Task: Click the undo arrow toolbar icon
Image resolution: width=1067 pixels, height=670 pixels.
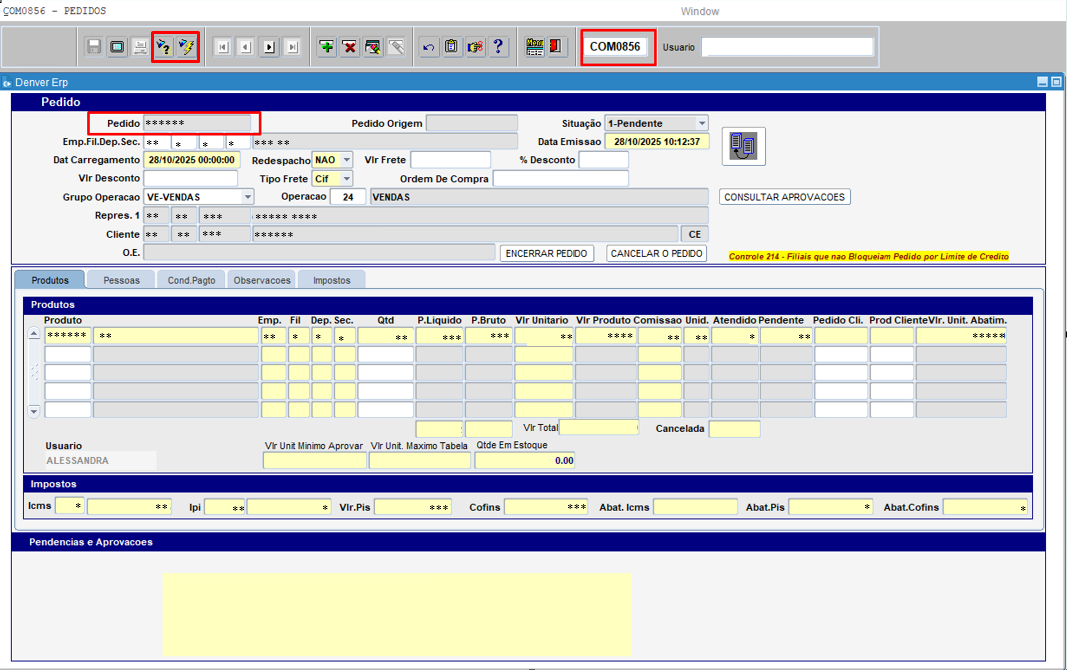Action: (x=428, y=47)
